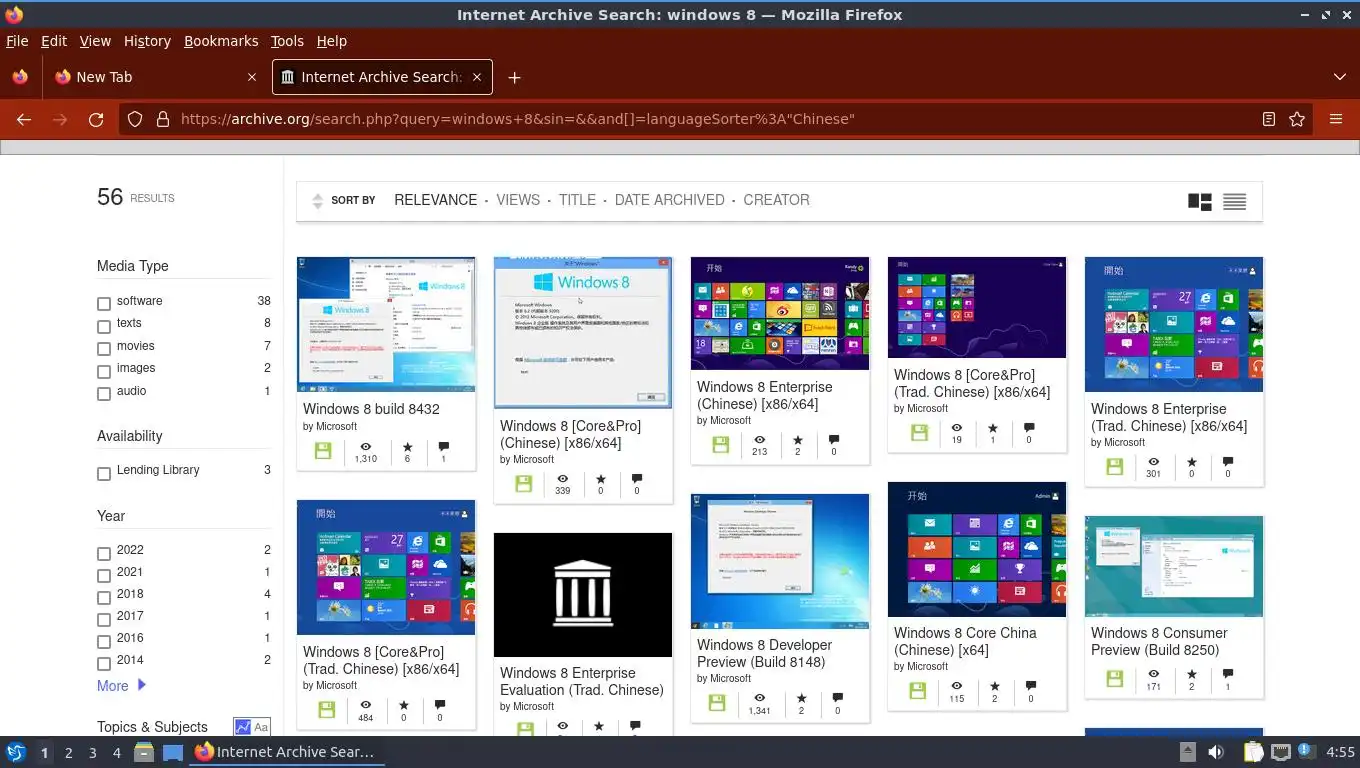The height and width of the screenshot is (768, 1360).
Task: Open Windows 8 Developer Preview thumbnail
Action: tap(780, 561)
